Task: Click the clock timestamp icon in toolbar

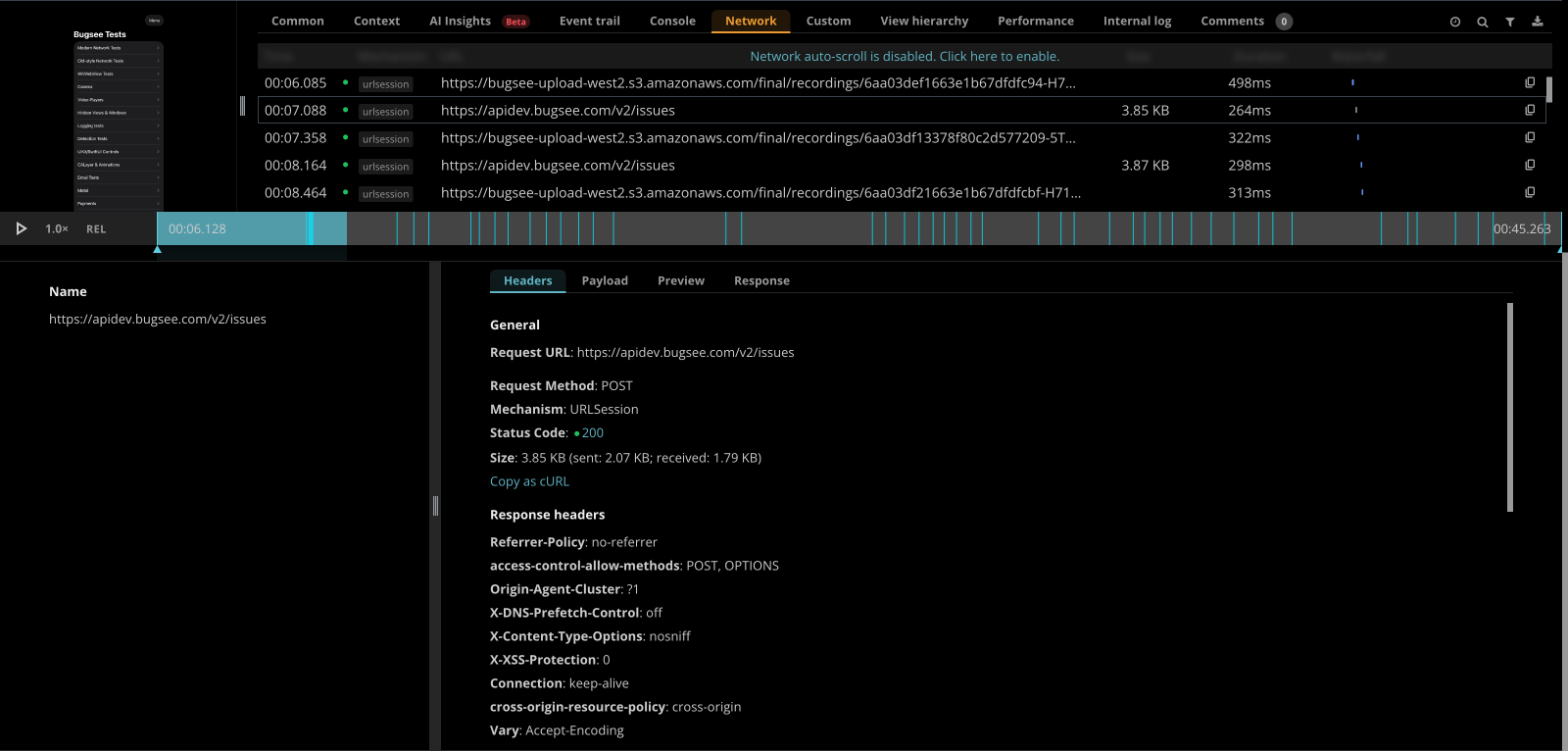Action: click(x=1454, y=21)
